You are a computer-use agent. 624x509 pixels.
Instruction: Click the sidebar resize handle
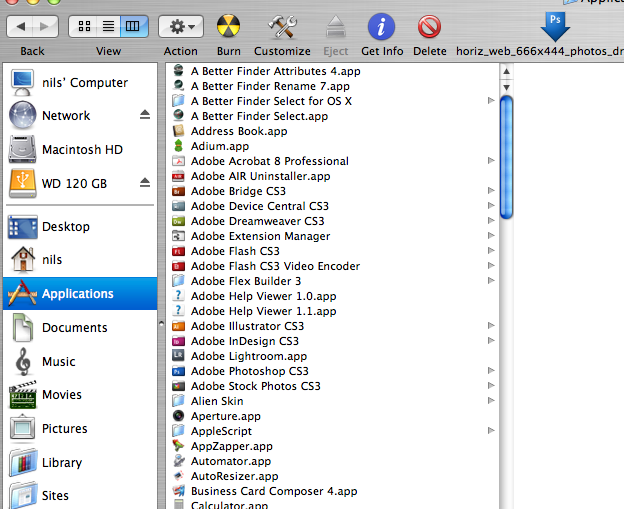(161, 324)
